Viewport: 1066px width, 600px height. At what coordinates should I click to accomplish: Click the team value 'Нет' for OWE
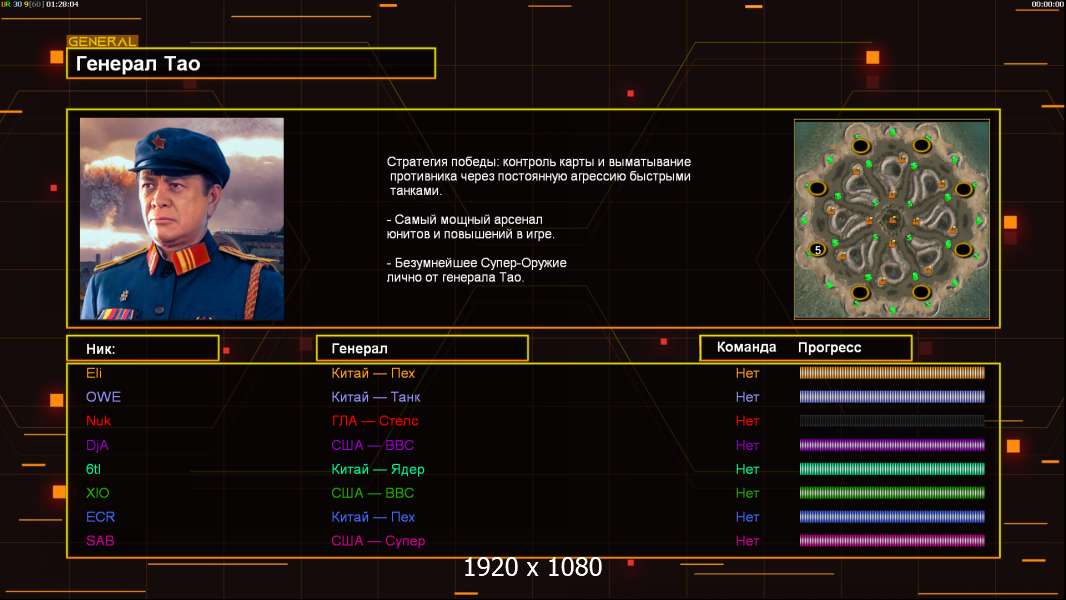pos(747,397)
